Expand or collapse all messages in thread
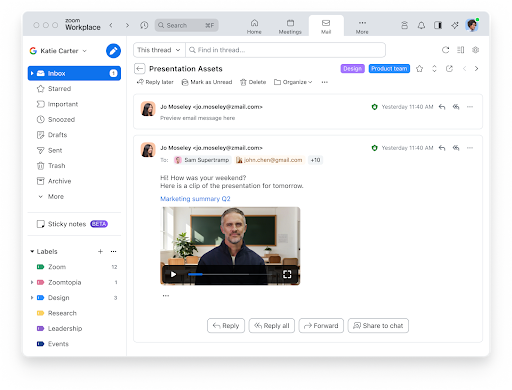 [434, 69]
